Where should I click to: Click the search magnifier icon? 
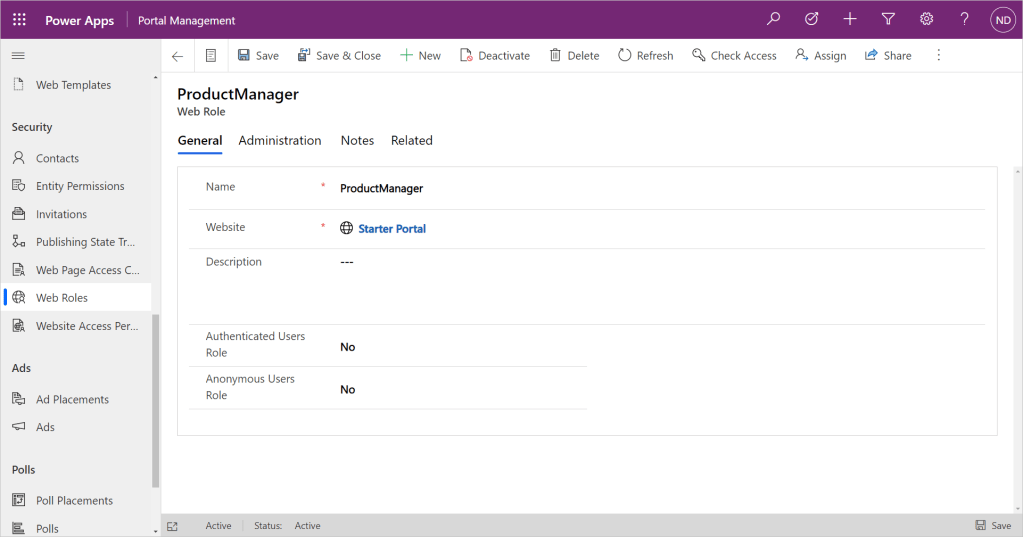tap(773, 19)
